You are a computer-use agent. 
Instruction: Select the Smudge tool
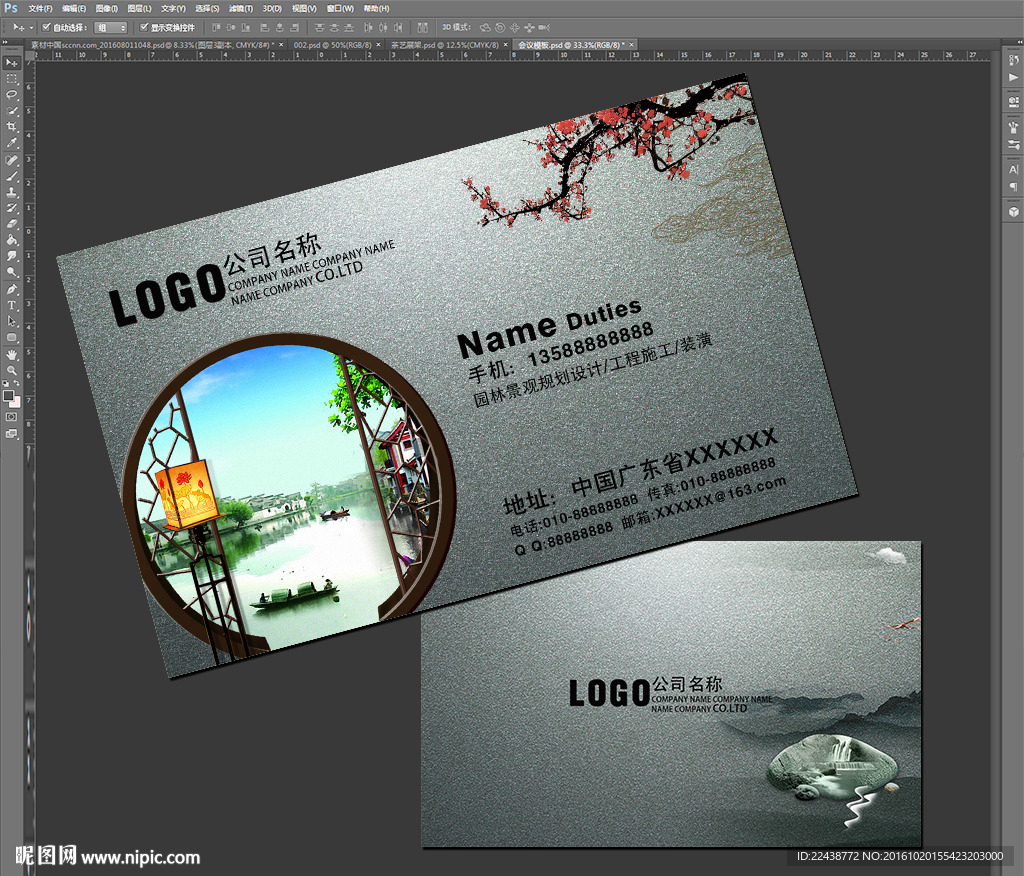[11, 256]
